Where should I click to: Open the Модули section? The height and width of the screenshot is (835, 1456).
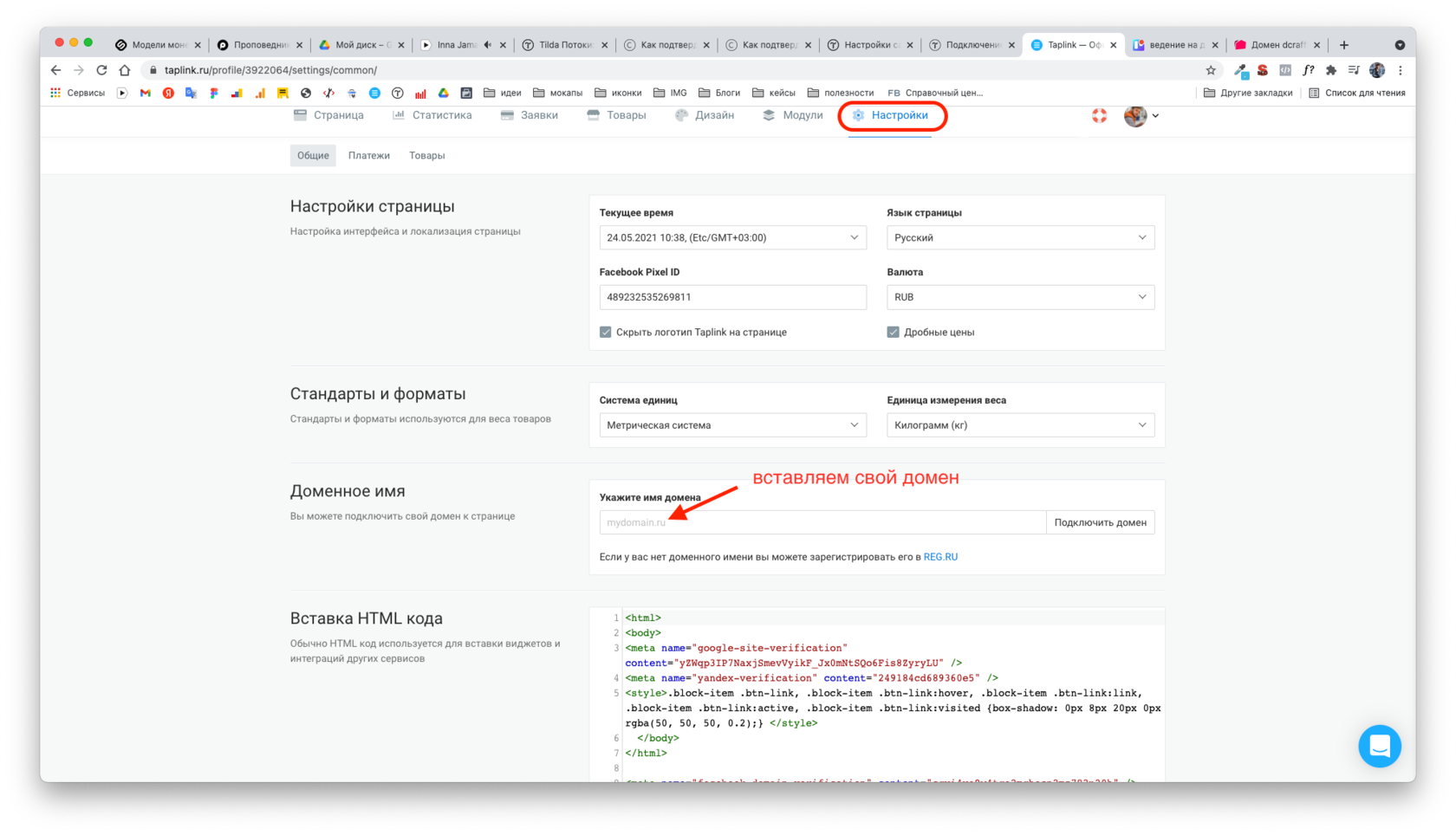[792, 115]
